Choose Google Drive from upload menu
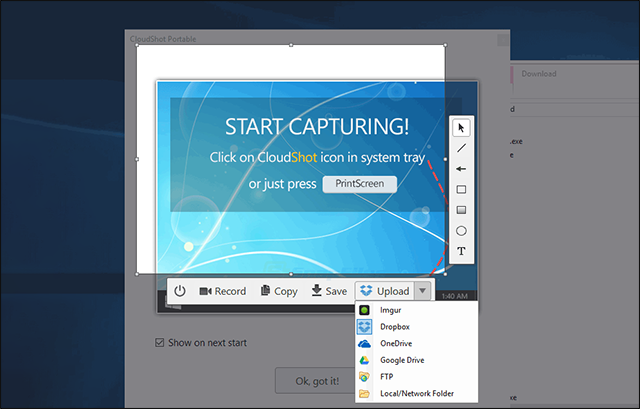 click(x=416, y=360)
